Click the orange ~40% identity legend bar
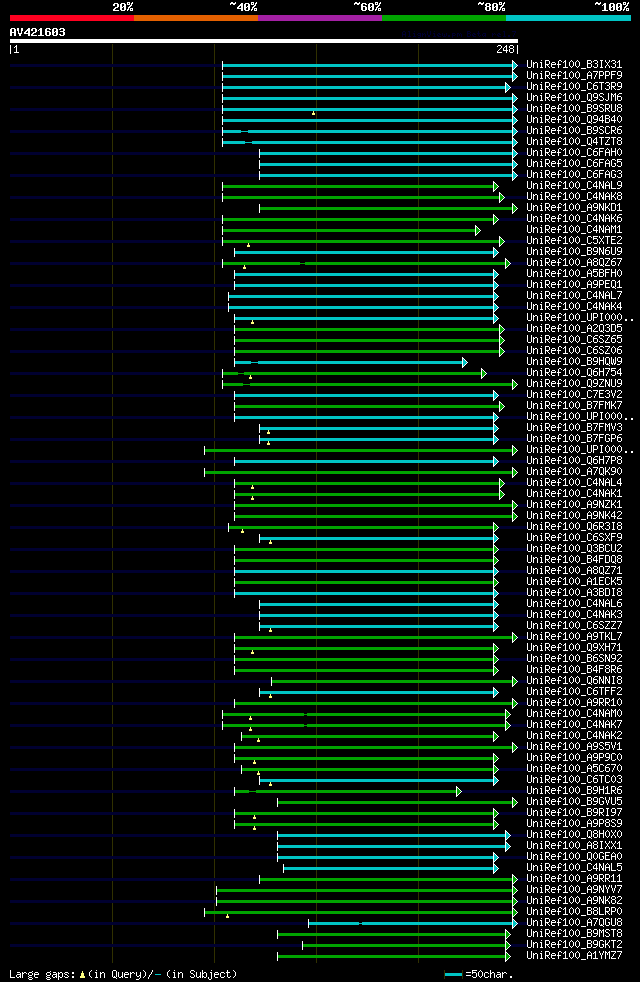 196,18
